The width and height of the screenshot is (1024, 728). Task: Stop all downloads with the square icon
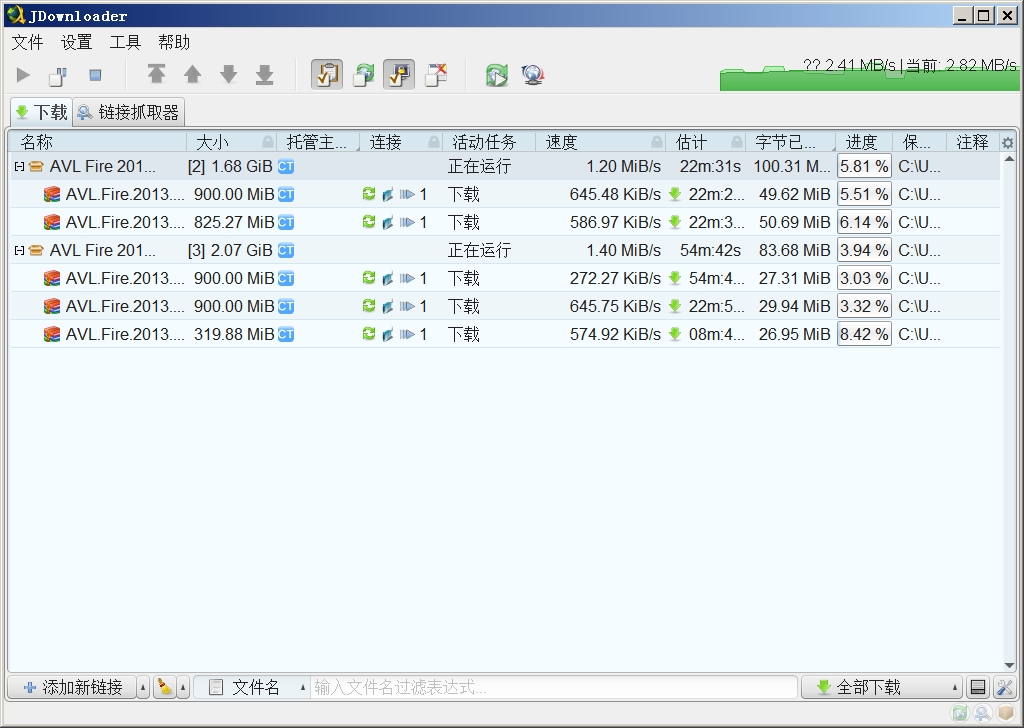(95, 75)
